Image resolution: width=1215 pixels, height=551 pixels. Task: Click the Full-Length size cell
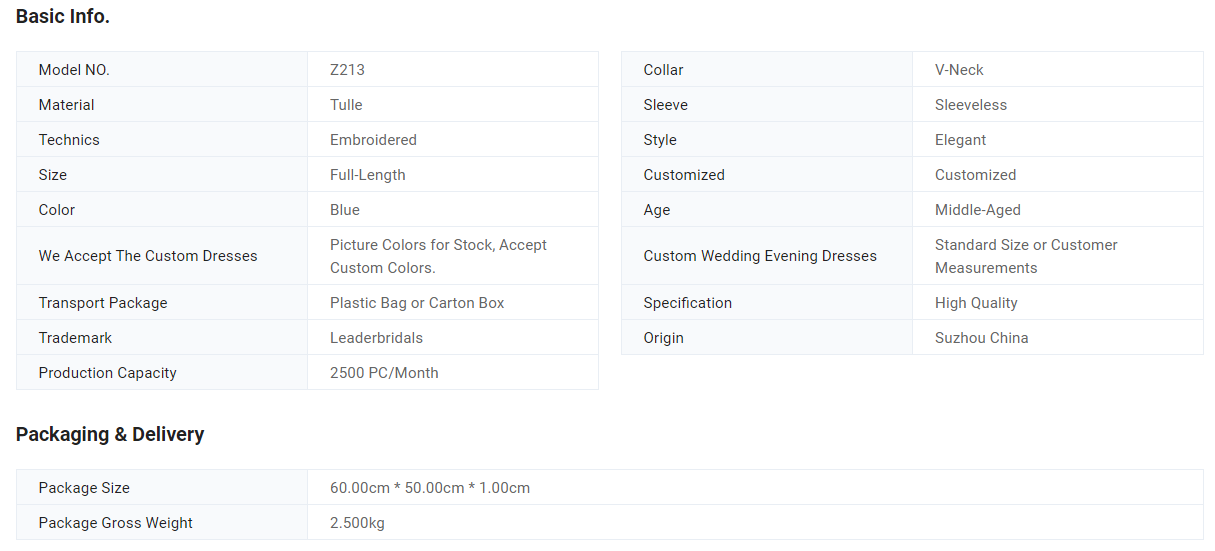click(367, 175)
